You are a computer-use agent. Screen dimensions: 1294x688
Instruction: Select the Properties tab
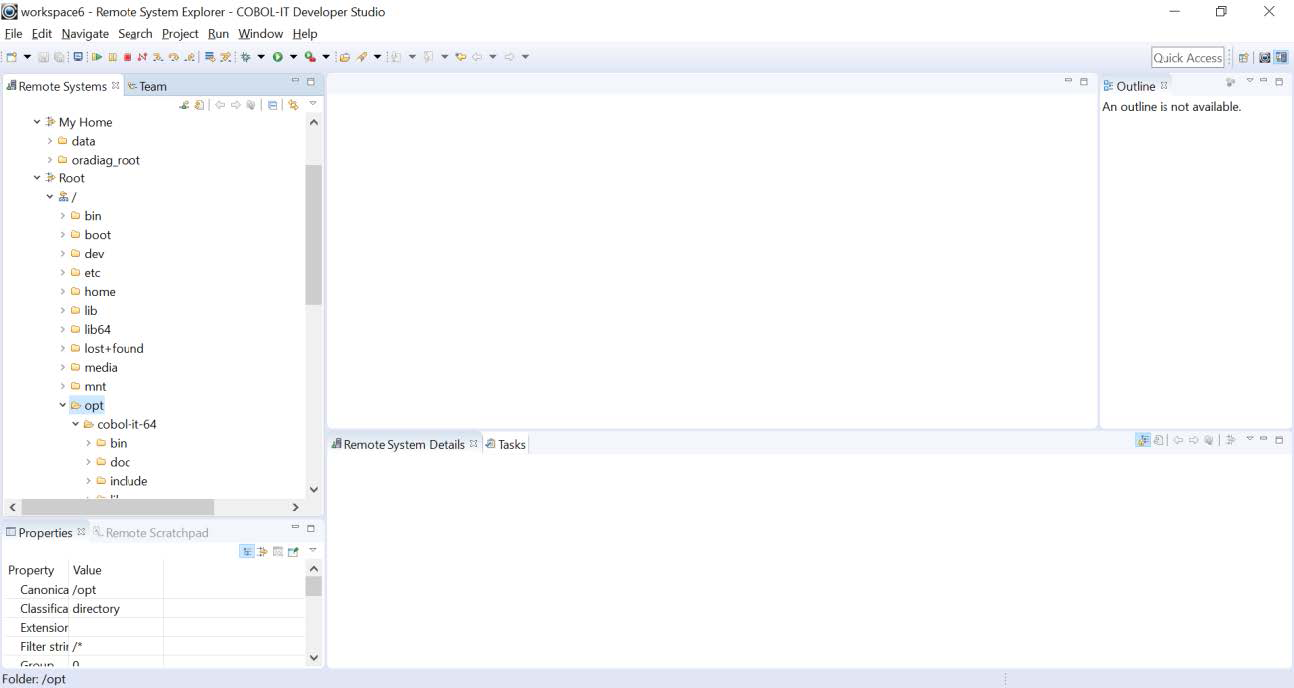(x=45, y=532)
